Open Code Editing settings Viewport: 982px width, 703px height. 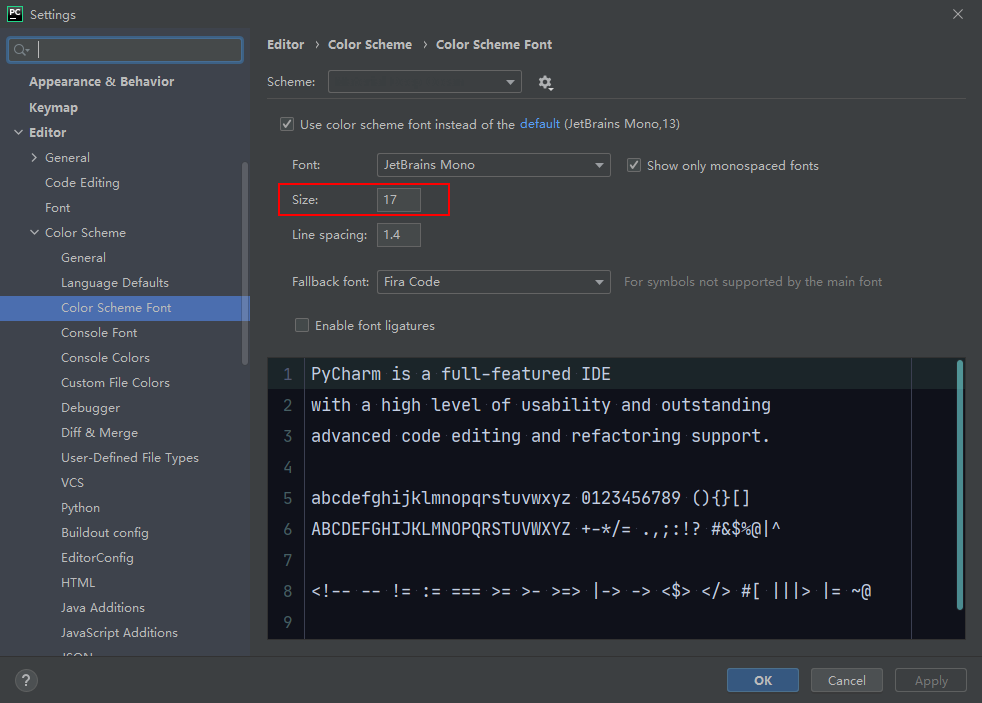click(x=82, y=183)
